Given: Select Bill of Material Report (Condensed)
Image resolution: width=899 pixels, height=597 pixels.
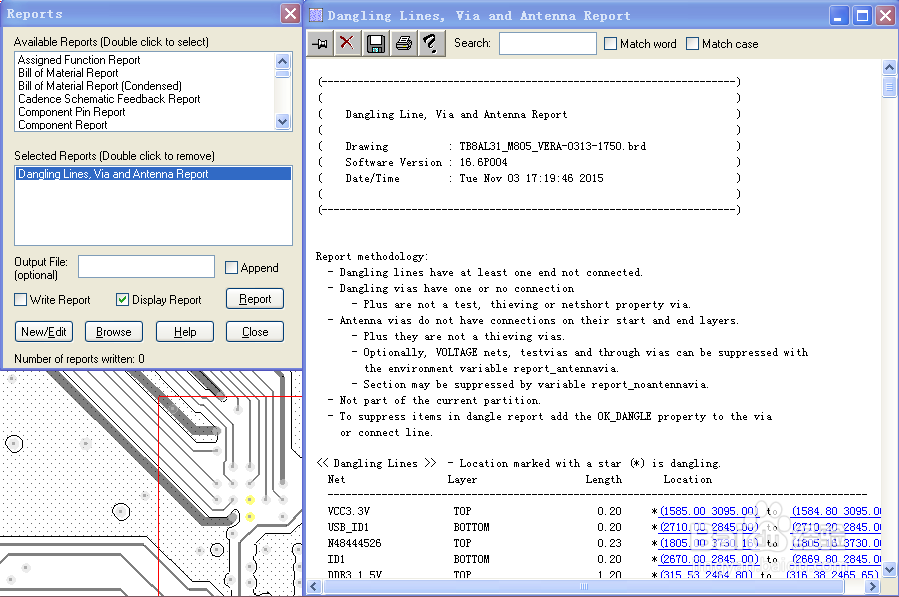Looking at the screenshot, I should (x=100, y=86).
